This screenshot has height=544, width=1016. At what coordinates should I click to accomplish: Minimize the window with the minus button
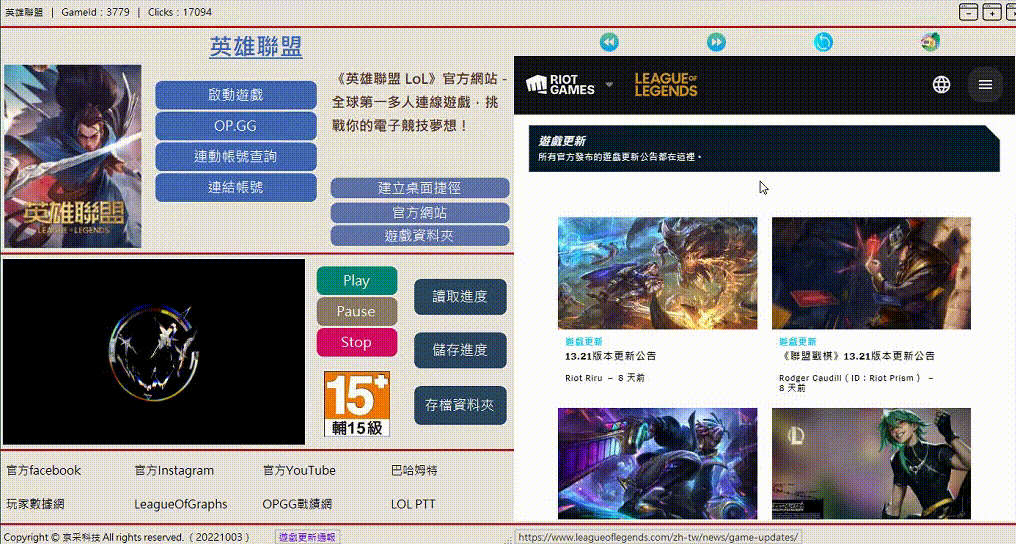[968, 12]
